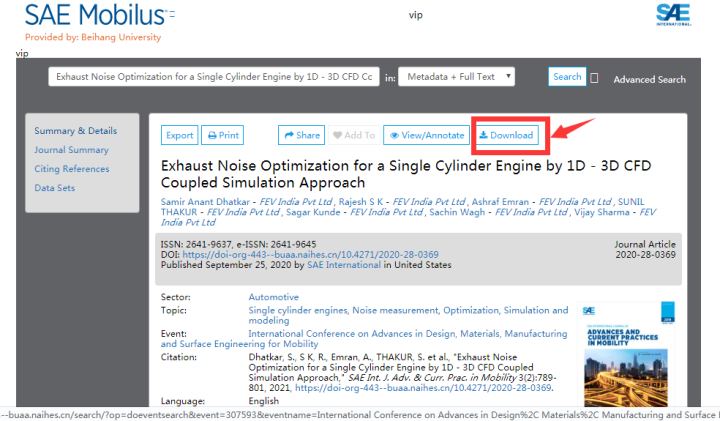Click the Single cylinder engines topic
720x421 pixels.
pos(298,310)
